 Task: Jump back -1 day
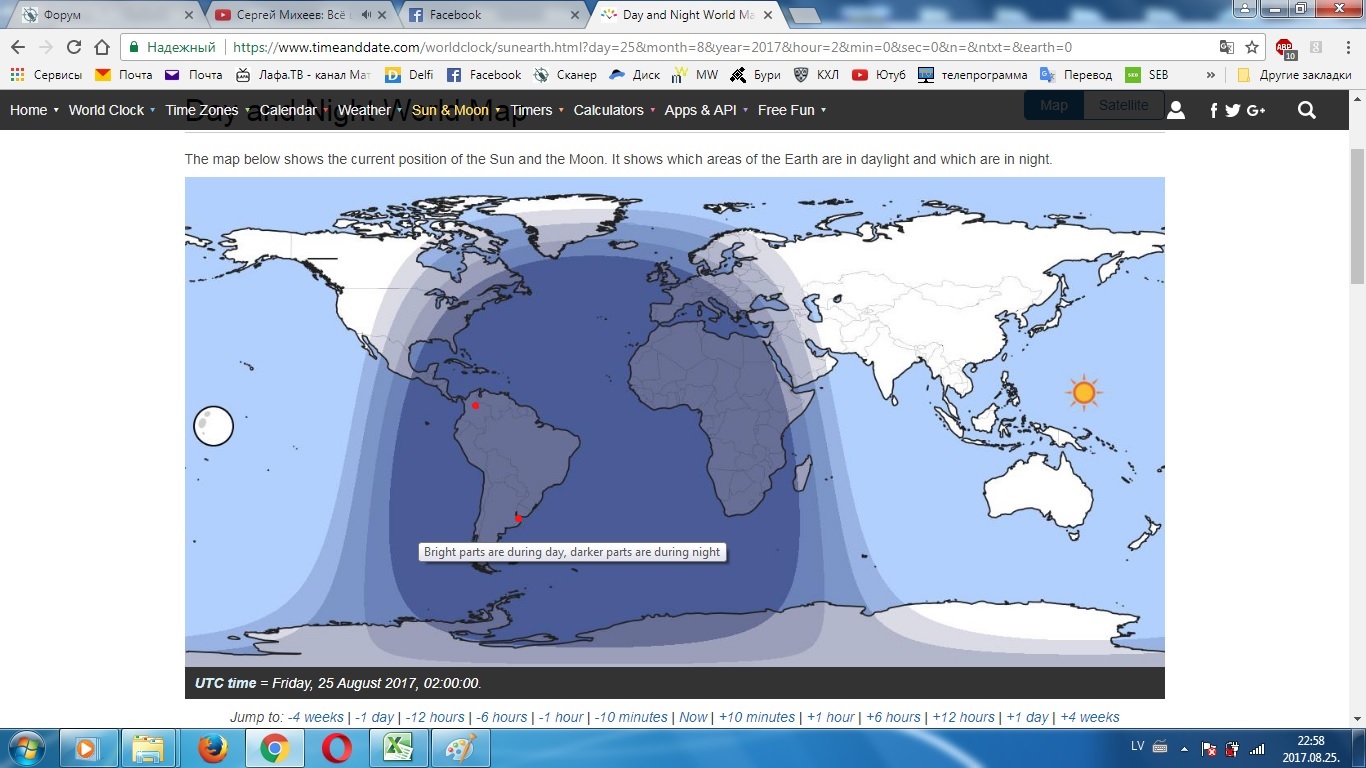tap(374, 717)
